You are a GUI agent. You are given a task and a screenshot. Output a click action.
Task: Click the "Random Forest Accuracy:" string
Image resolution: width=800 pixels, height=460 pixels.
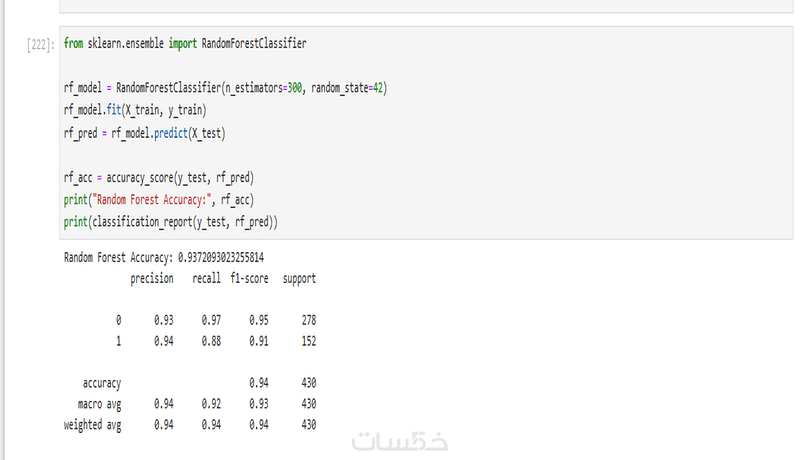point(152,200)
